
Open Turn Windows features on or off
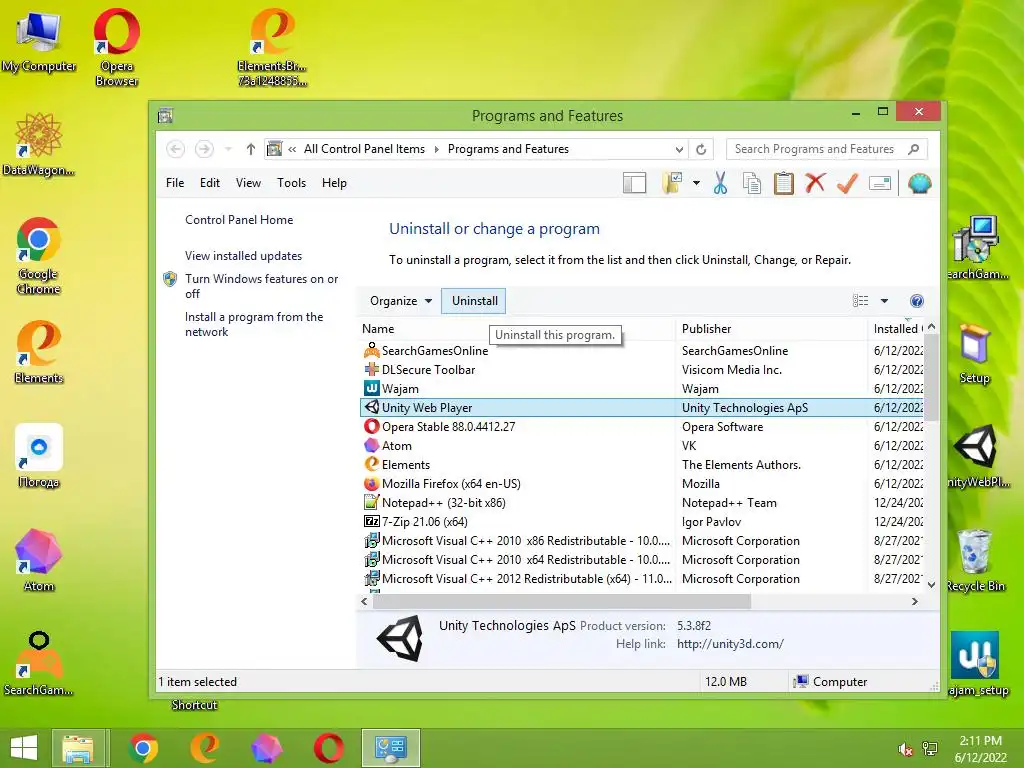coord(261,286)
